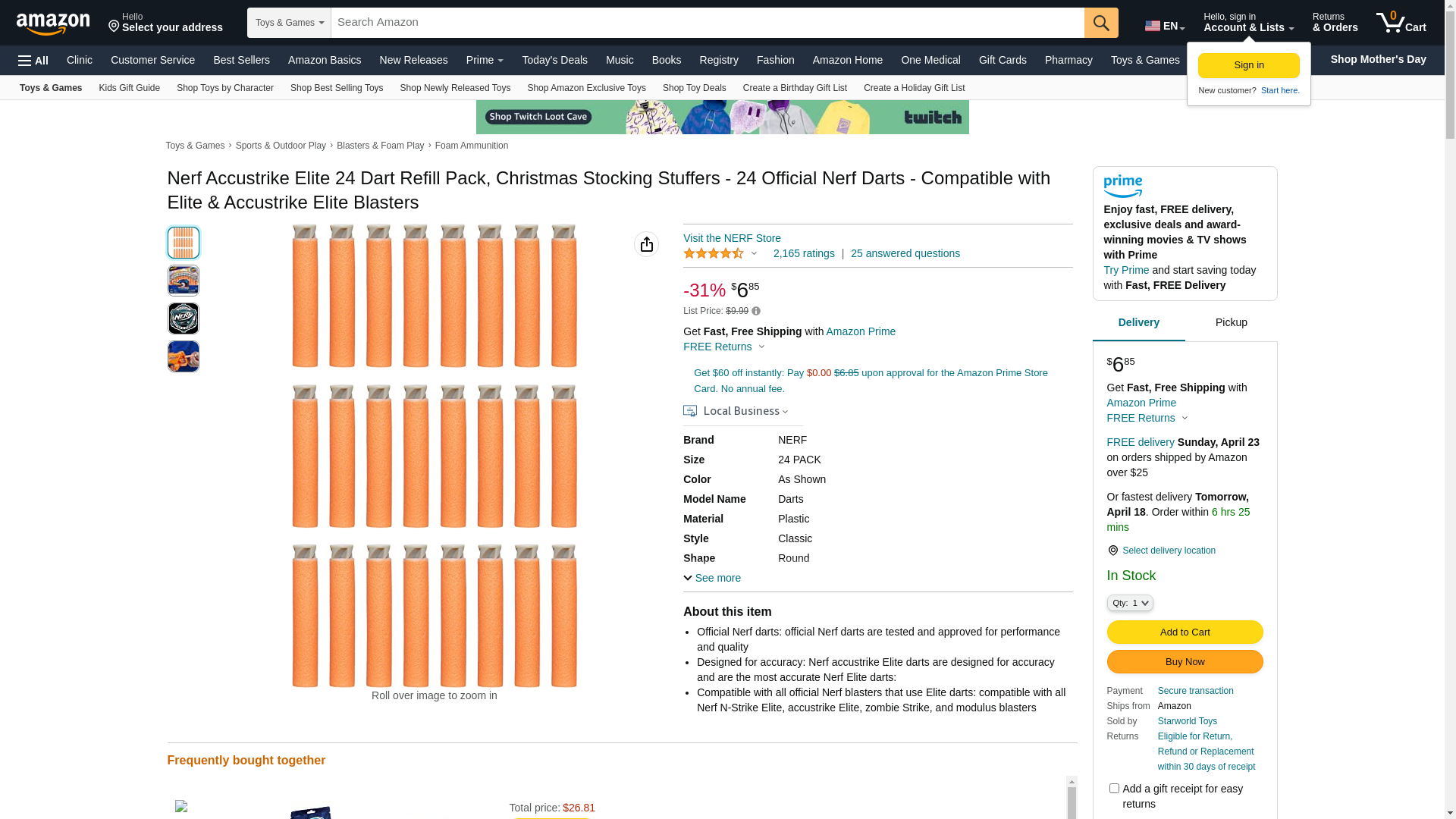This screenshot has height=819, width=1456.
Task: Open the EN language selector
Action: point(1165,26)
